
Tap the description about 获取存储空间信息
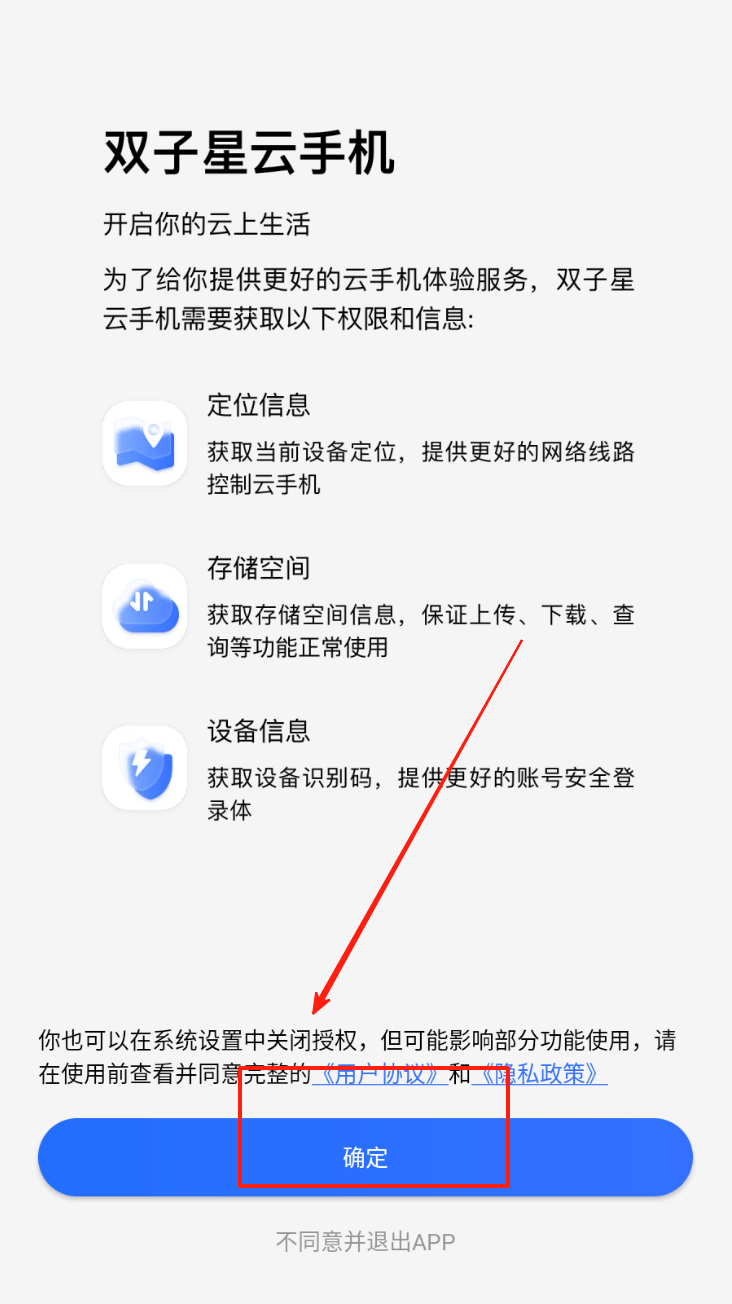pos(421,631)
